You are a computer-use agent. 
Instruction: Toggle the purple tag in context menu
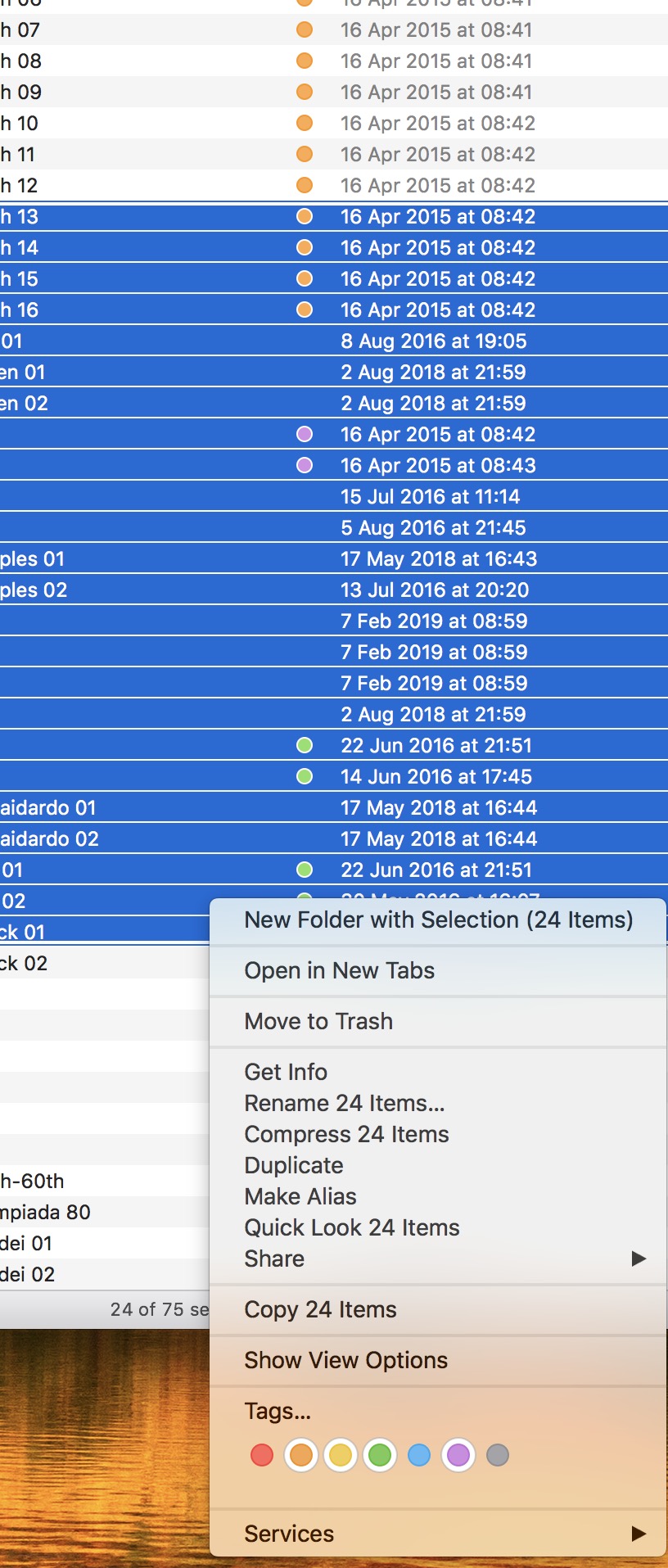coord(458,1455)
